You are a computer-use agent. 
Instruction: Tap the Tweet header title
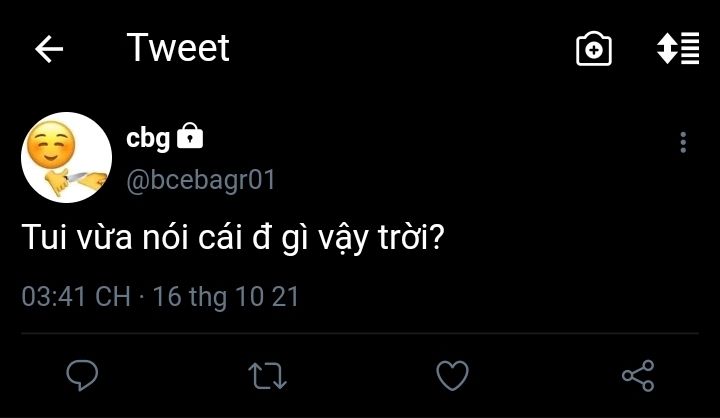point(178,48)
